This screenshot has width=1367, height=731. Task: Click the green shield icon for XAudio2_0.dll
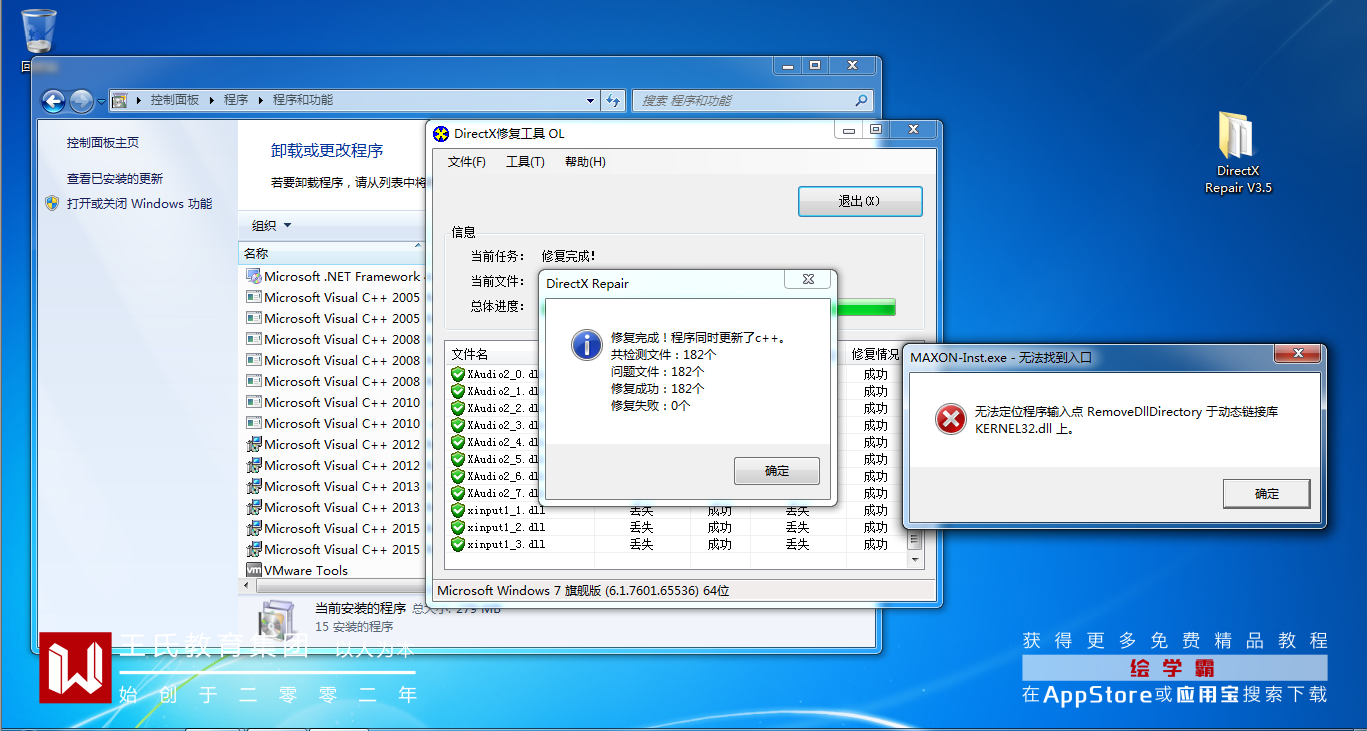[458, 374]
